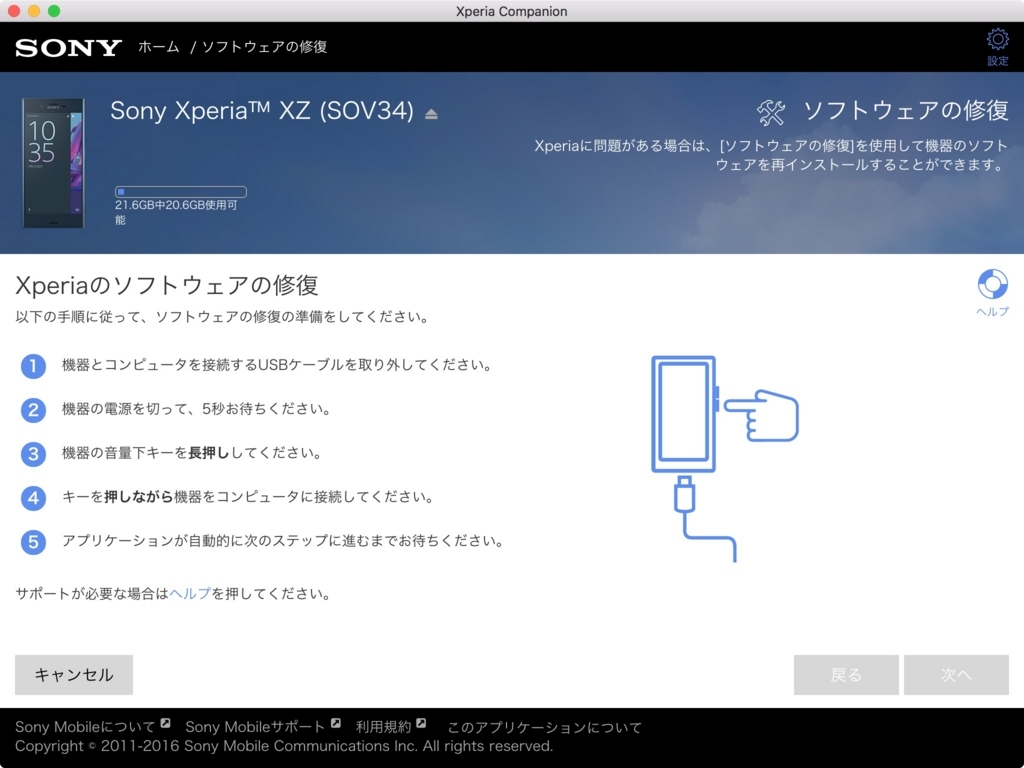Open the lifebuoy help icon (ヘルプ)

click(992, 292)
